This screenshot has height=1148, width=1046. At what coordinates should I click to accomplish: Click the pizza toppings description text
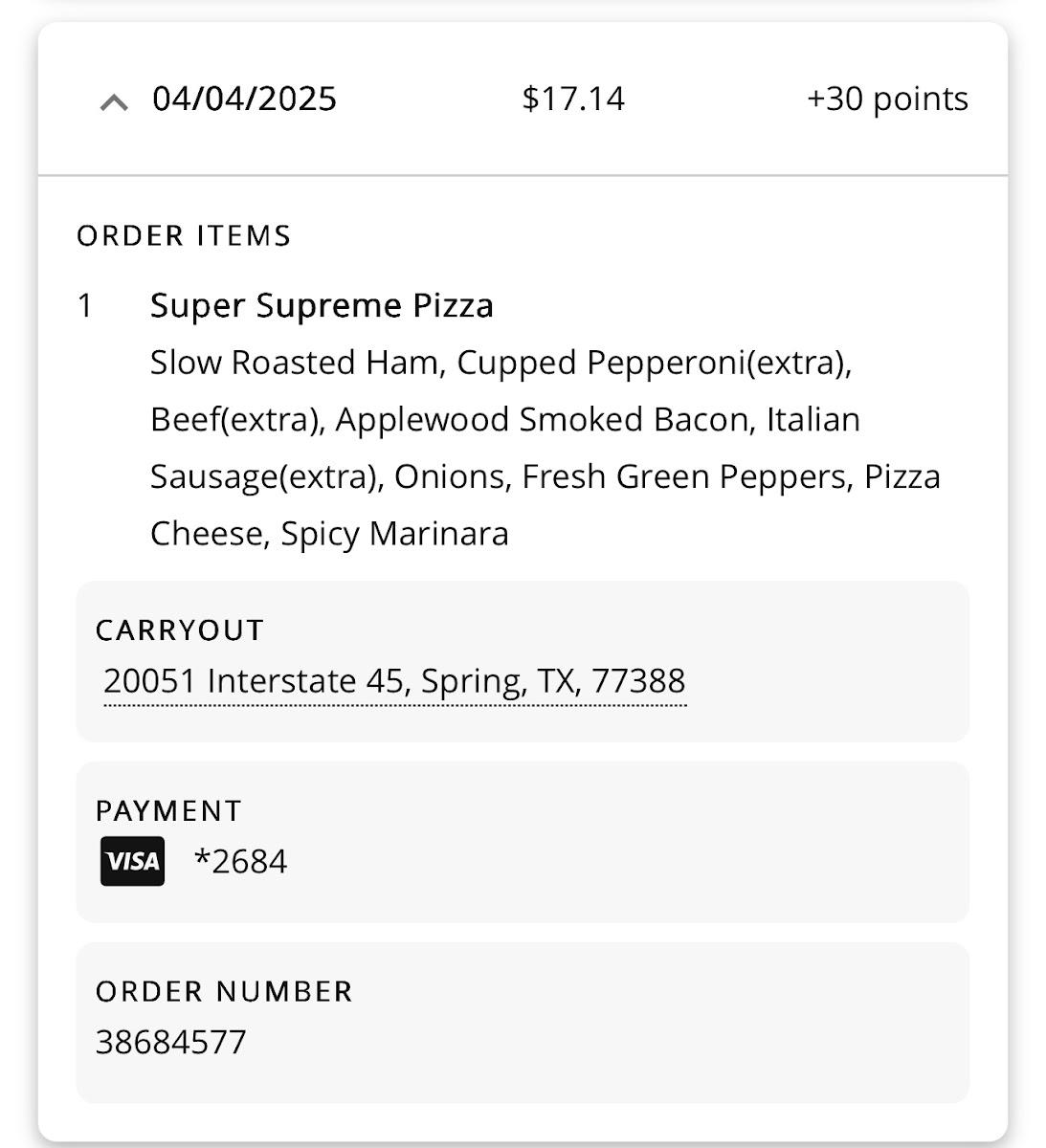pyautogui.click(x=545, y=448)
